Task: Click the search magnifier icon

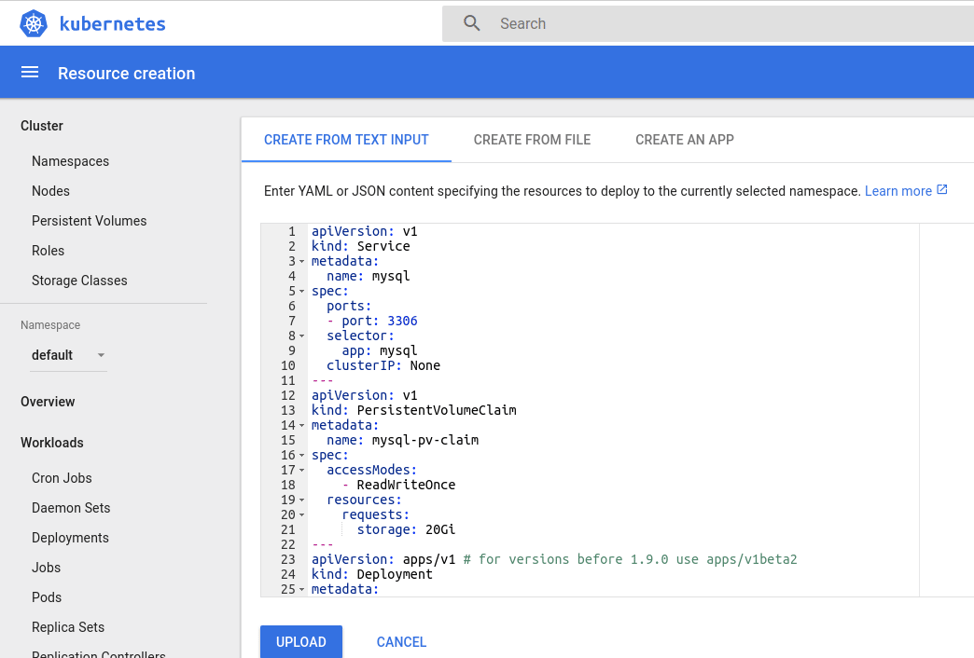Action: point(470,22)
